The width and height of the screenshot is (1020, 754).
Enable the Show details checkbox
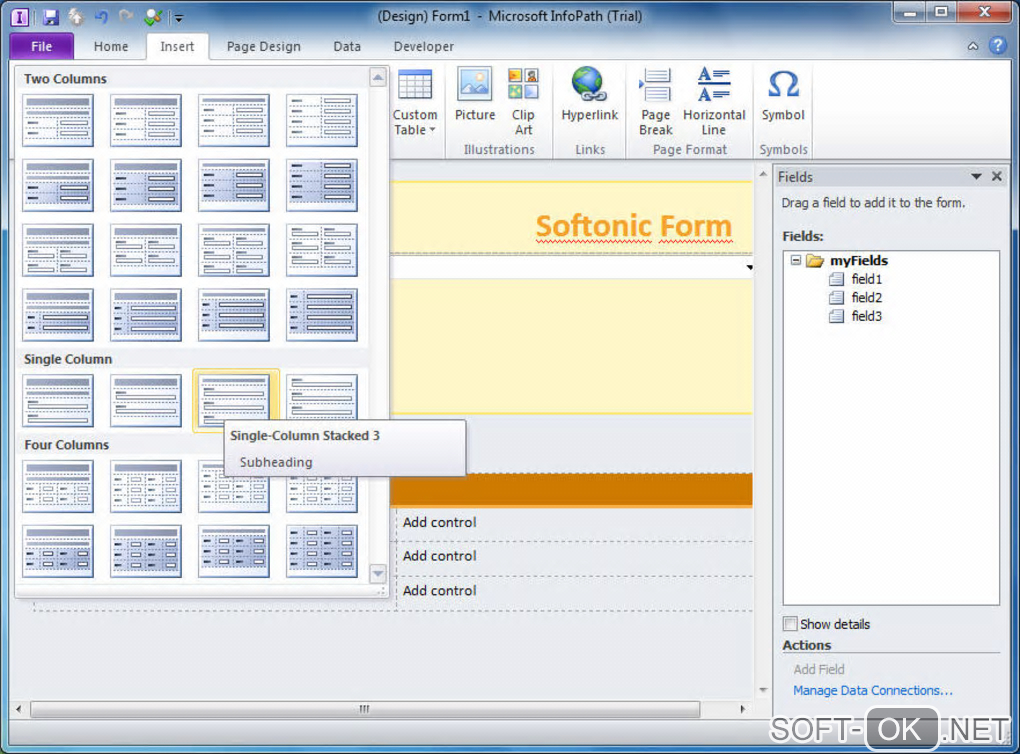coord(790,624)
